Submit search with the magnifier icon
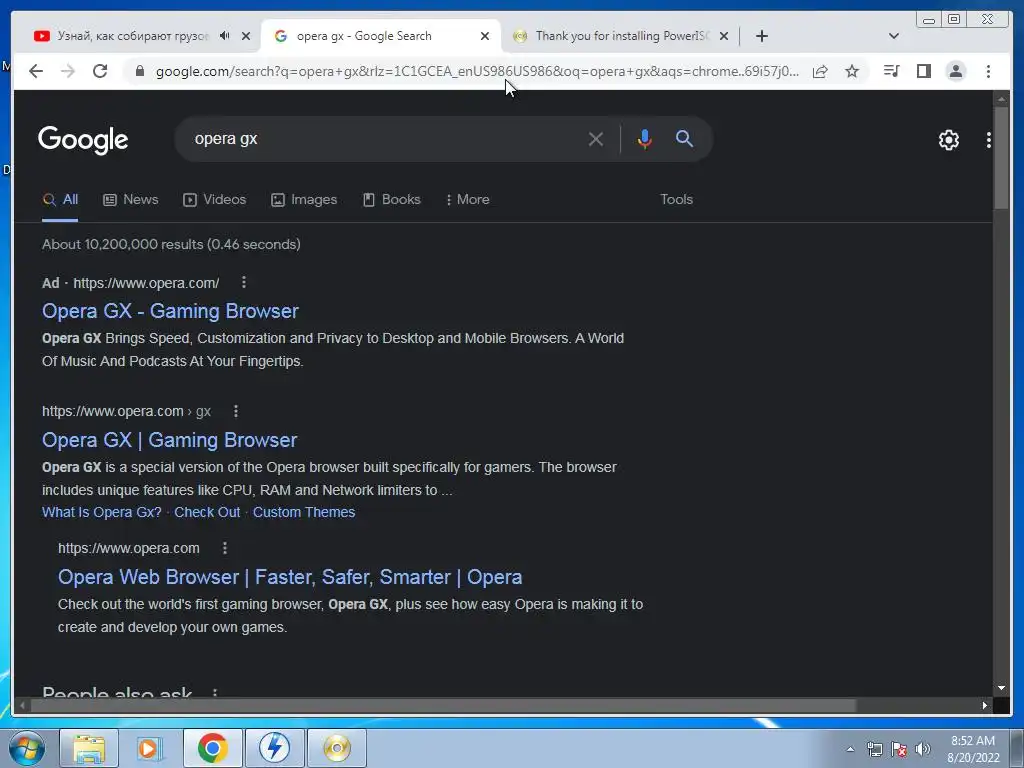Screen dimensions: 1024x768 [684, 138]
